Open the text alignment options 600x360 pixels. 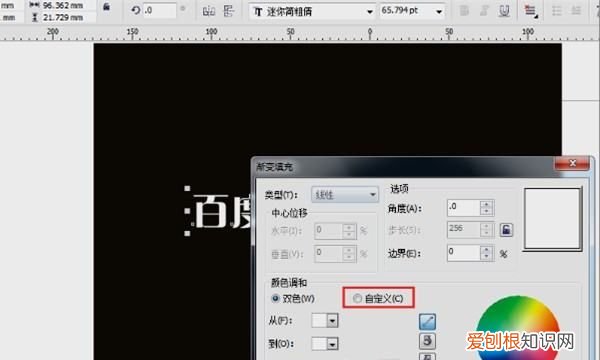click(530, 11)
